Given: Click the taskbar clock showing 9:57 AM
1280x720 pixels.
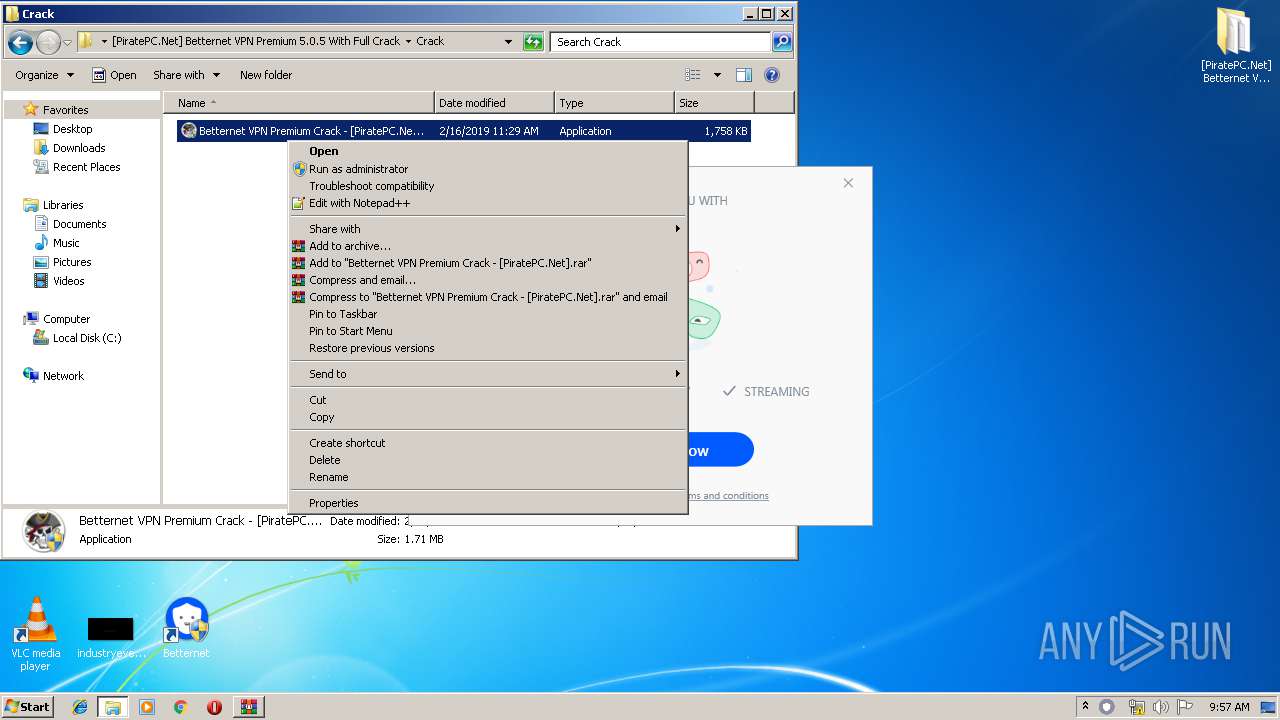Looking at the screenshot, I should pos(1229,707).
